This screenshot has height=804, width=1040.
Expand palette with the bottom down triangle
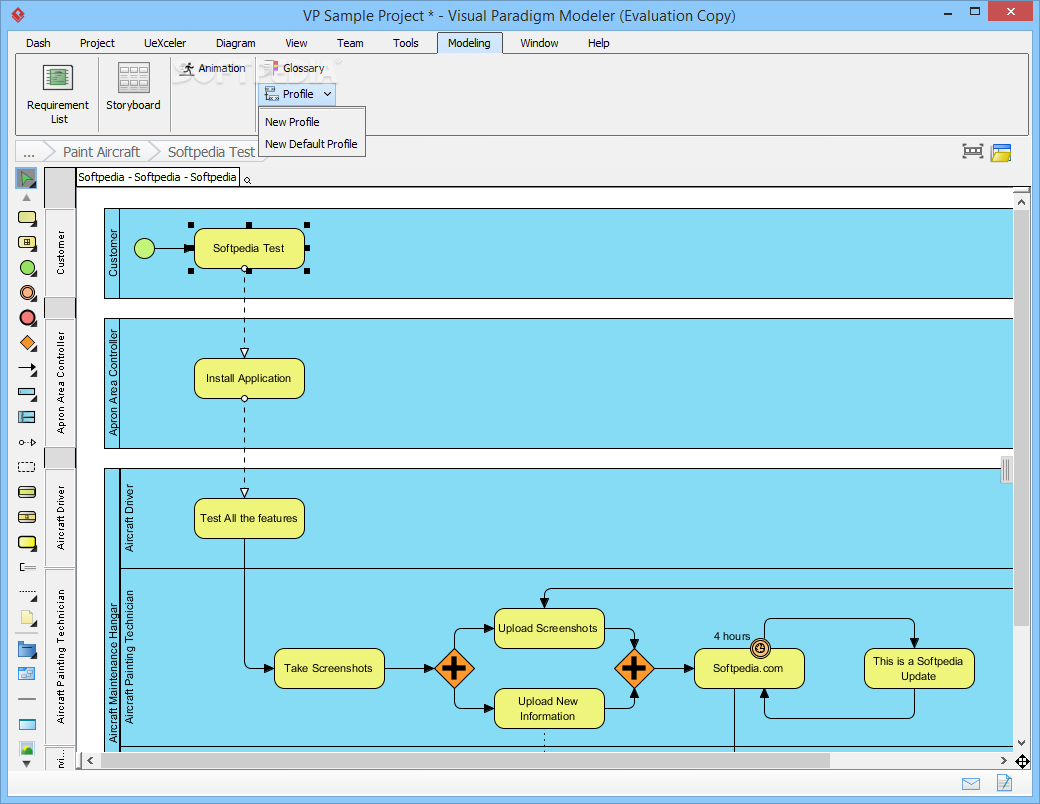[x=27, y=764]
